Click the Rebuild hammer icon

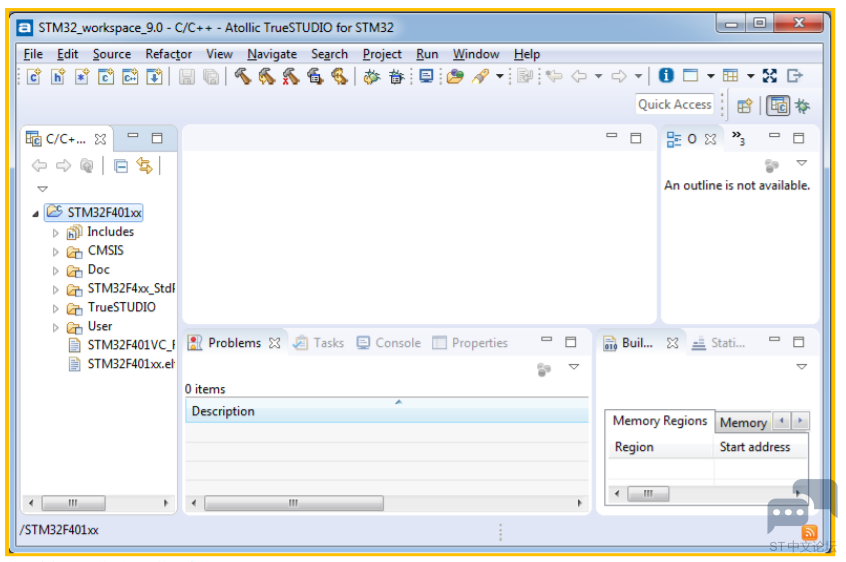coord(267,76)
